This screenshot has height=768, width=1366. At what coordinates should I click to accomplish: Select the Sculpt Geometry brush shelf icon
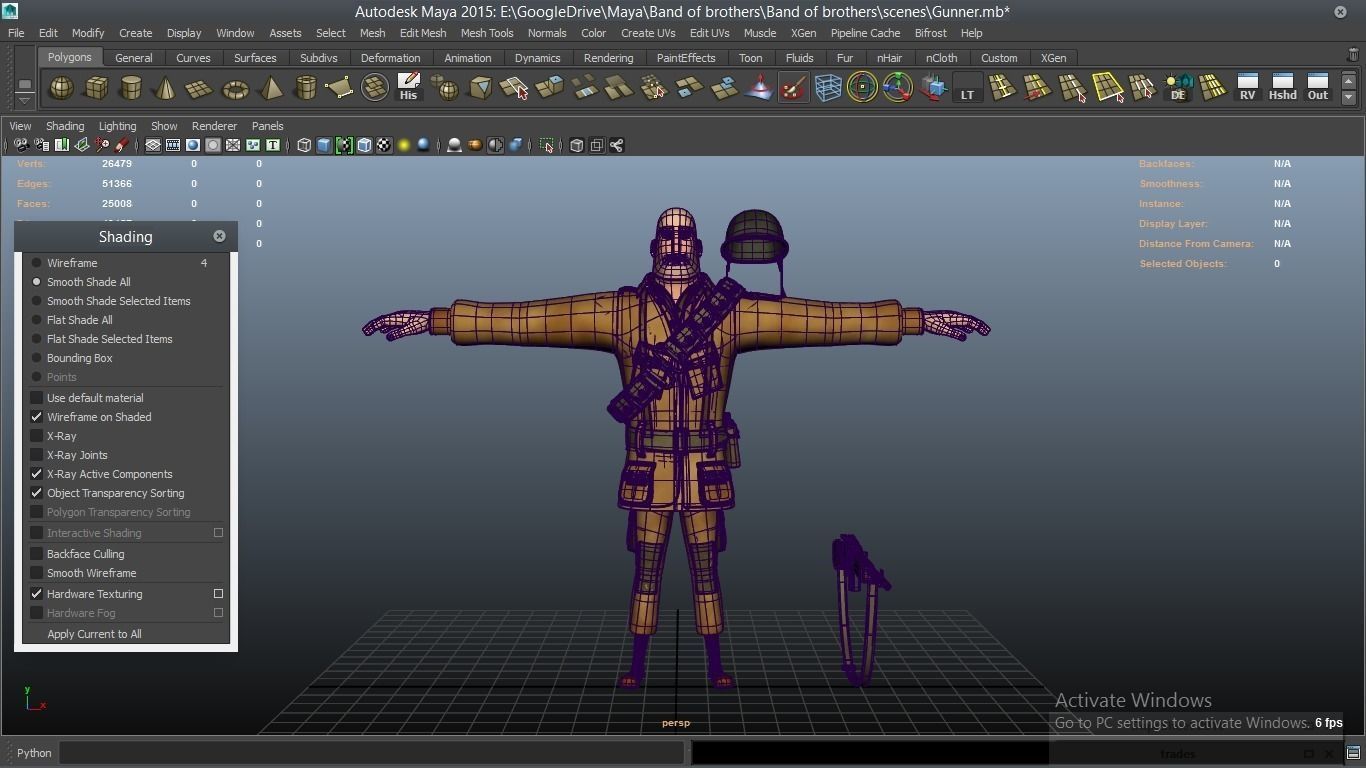point(793,89)
